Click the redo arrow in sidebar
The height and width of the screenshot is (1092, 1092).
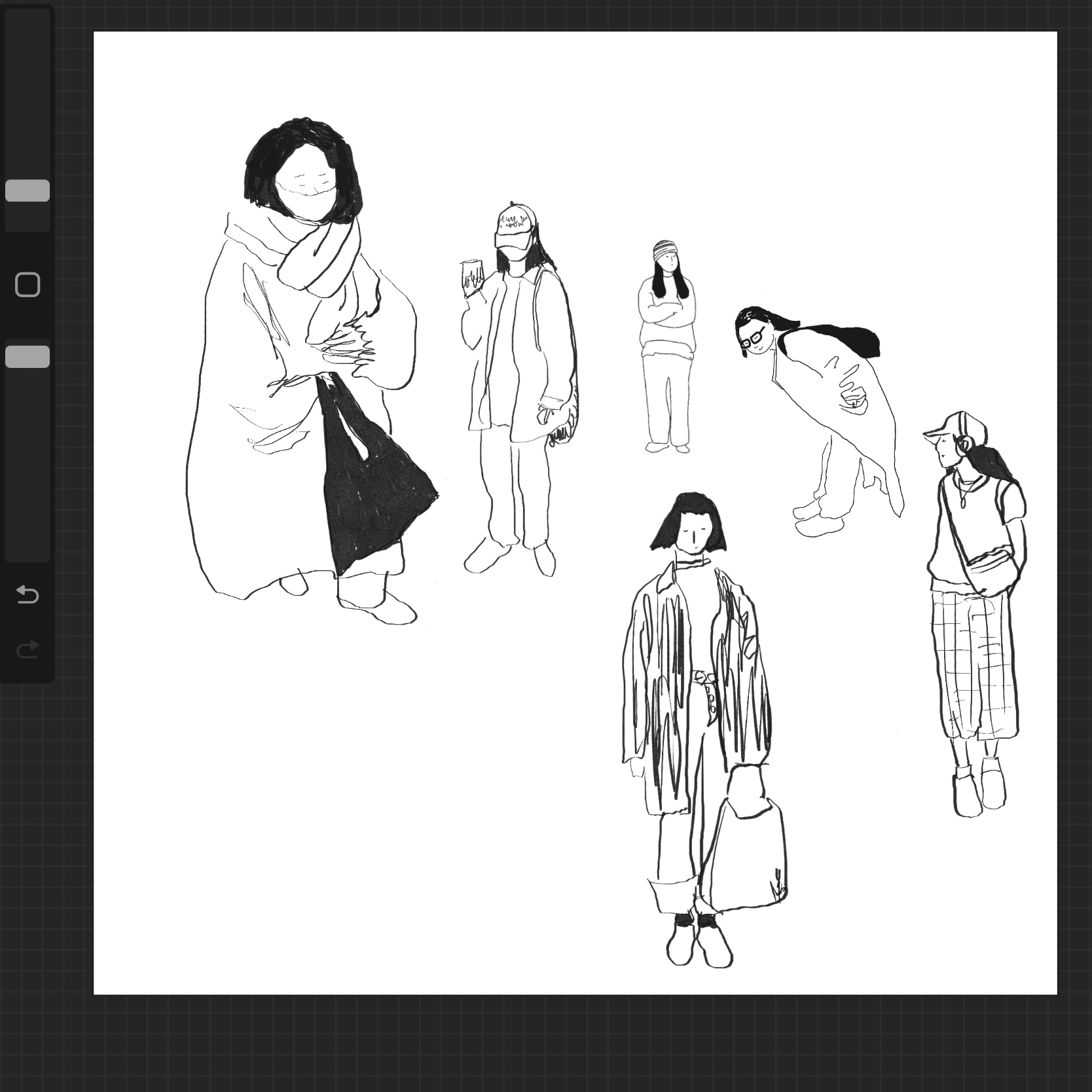(27, 649)
